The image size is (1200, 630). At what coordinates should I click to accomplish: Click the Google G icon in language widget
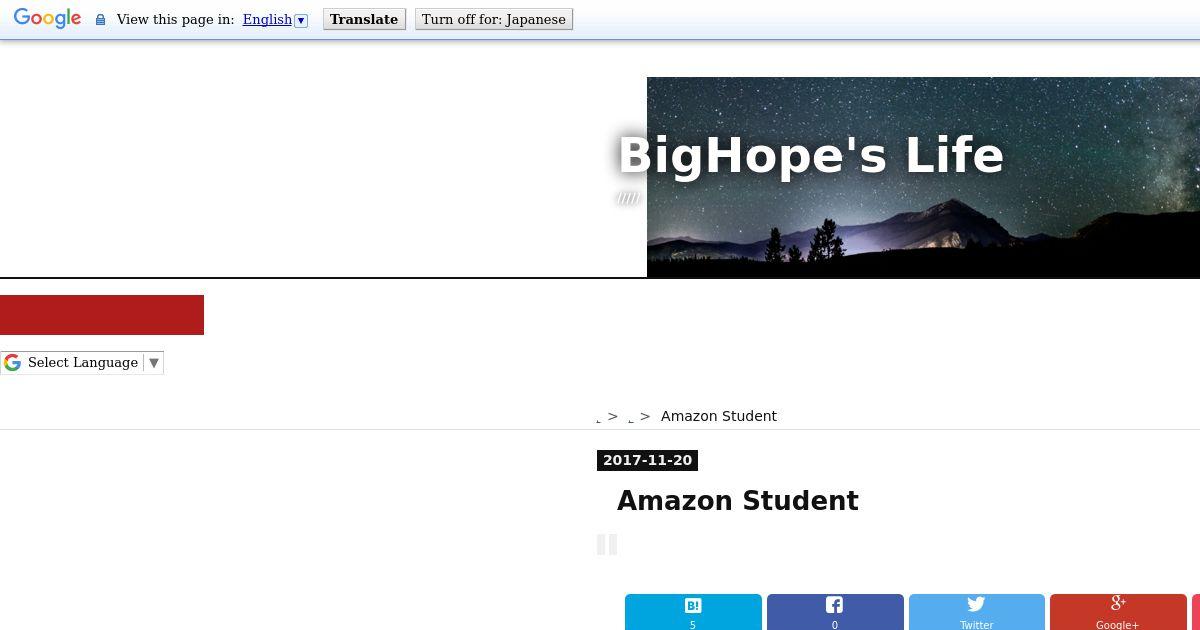[x=13, y=363]
